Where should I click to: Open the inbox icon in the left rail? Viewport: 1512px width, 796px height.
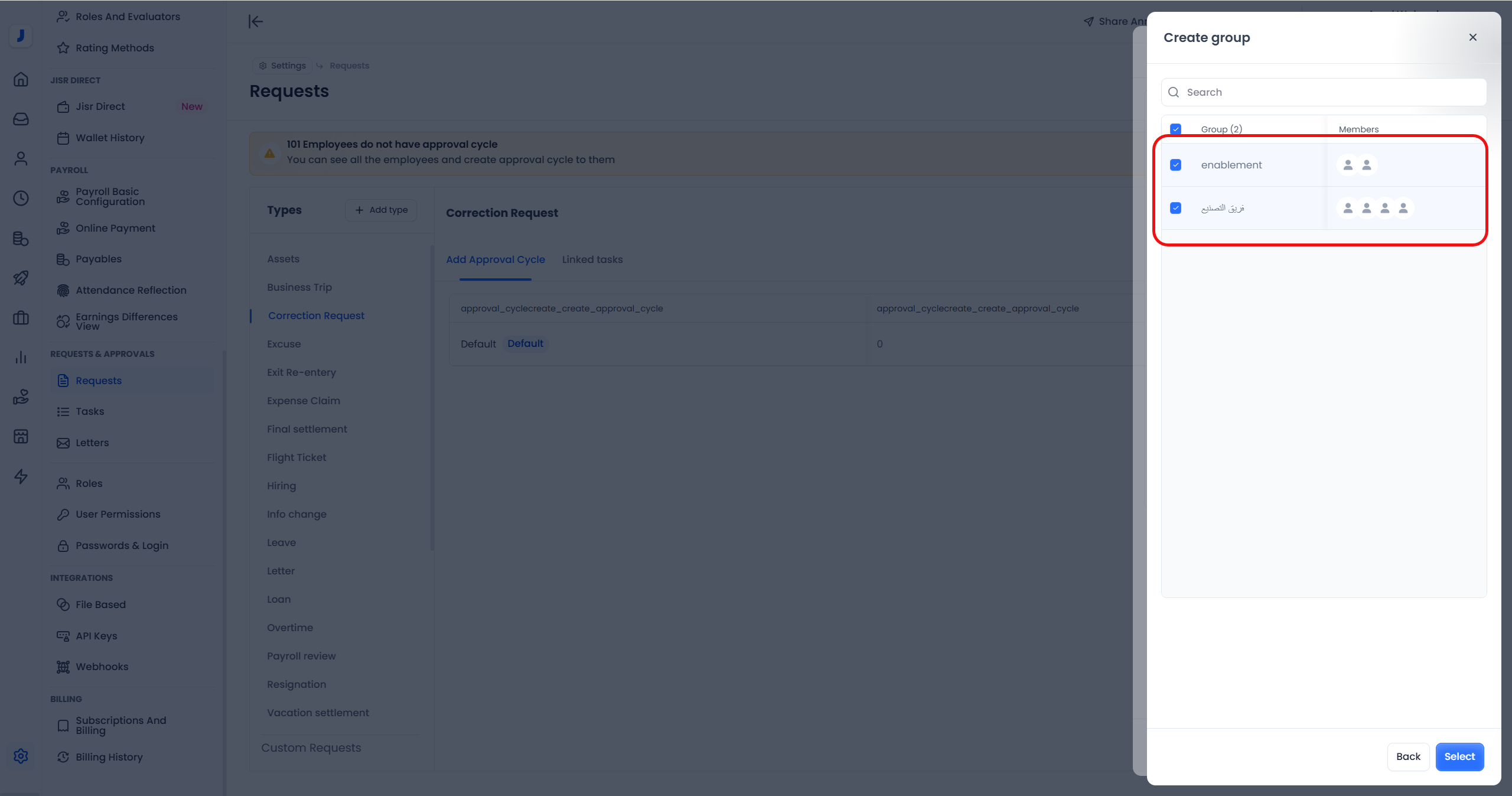[x=21, y=119]
